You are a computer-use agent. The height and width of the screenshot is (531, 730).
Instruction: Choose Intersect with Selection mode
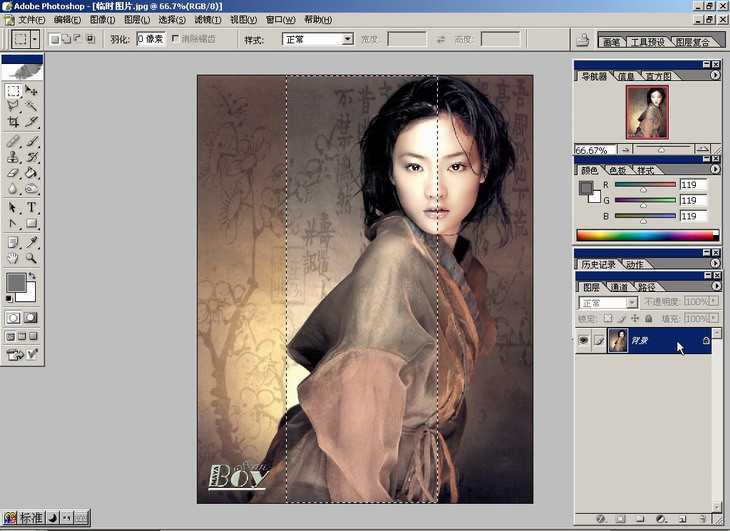[90, 40]
